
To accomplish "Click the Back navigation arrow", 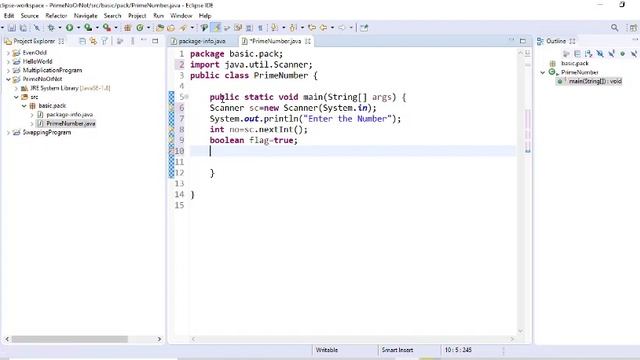I will click(x=323, y=28).
